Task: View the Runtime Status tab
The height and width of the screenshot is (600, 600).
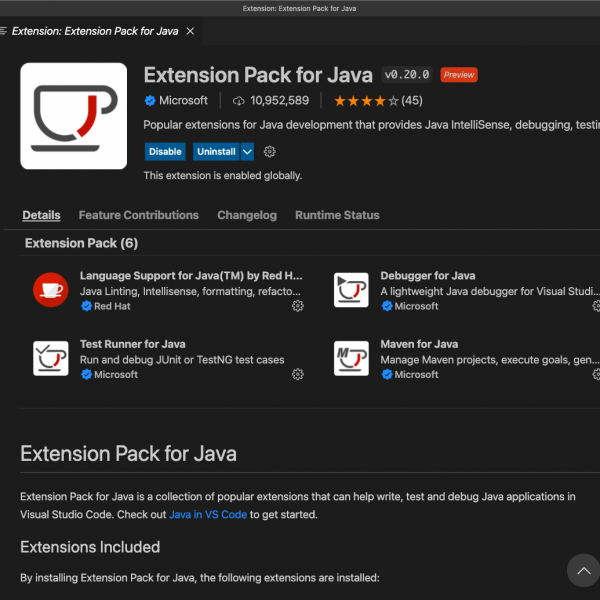Action: tap(337, 215)
